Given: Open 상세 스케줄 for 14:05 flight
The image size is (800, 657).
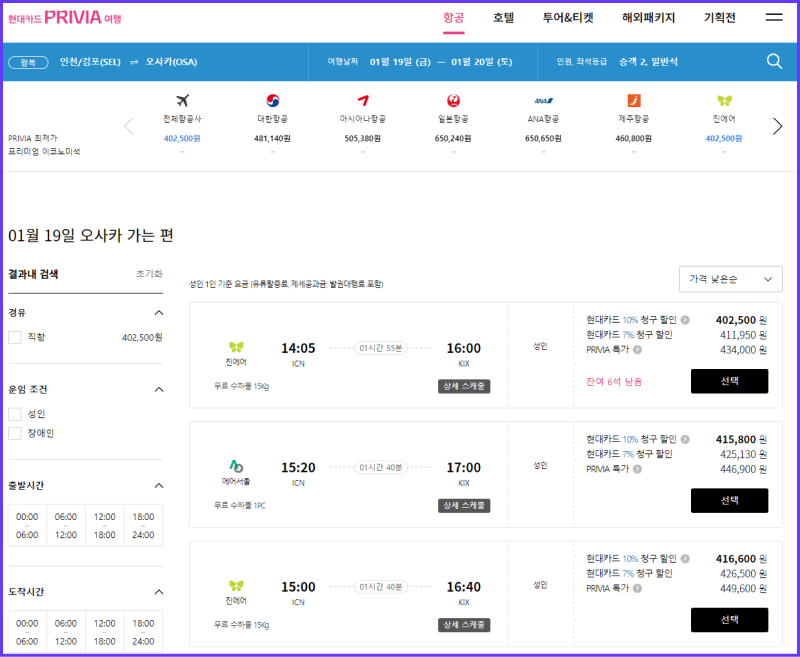Looking at the screenshot, I should point(464,386).
